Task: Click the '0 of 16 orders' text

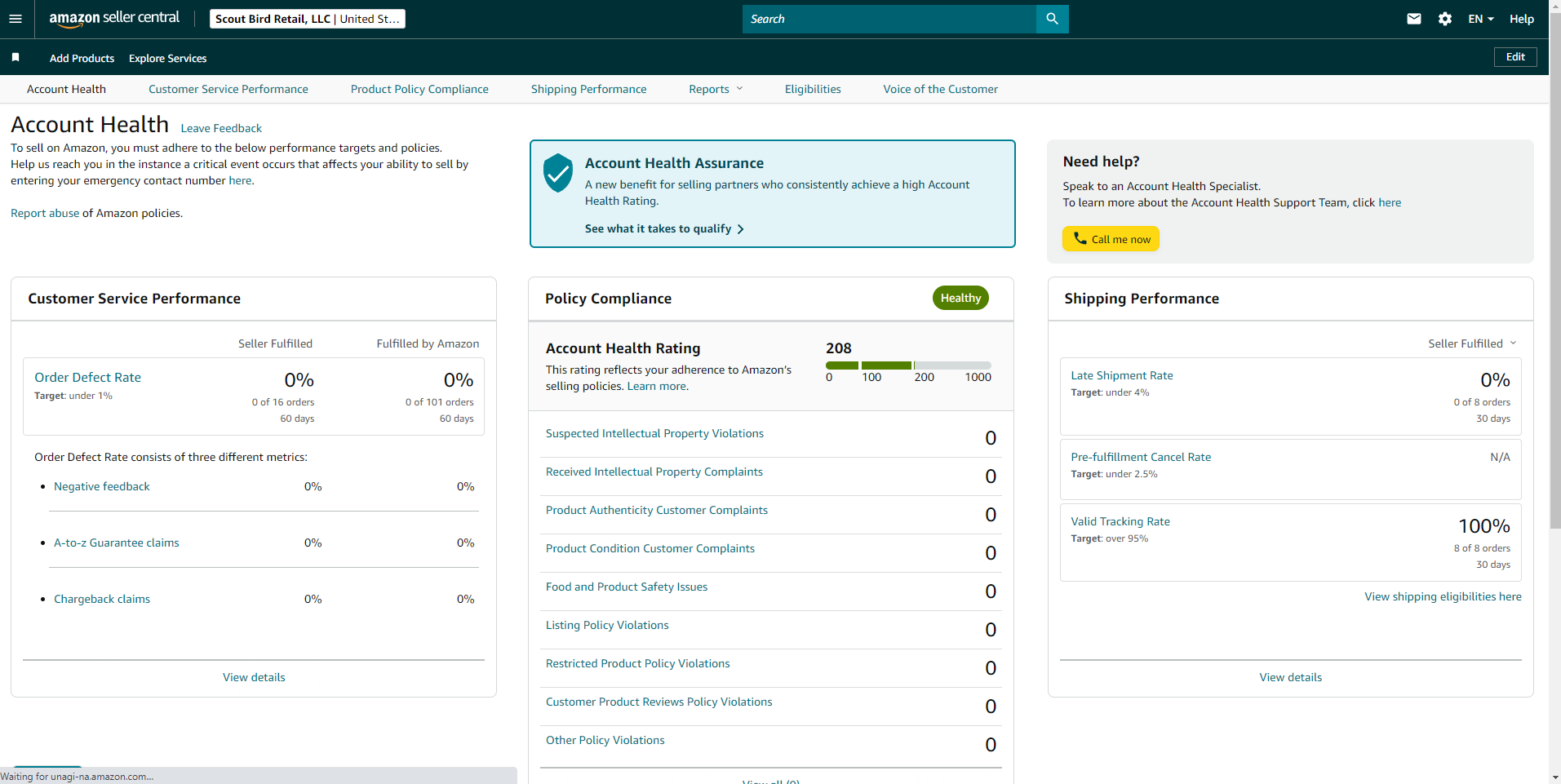Action: (283, 402)
